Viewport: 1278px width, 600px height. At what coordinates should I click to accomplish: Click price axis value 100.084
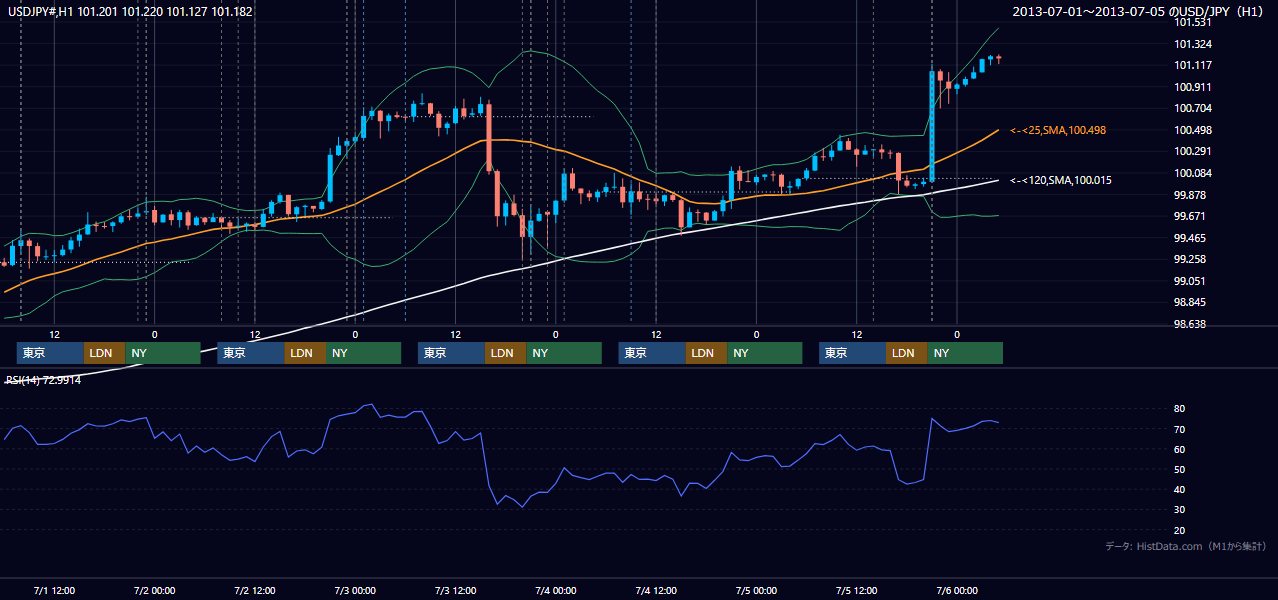(1192, 173)
